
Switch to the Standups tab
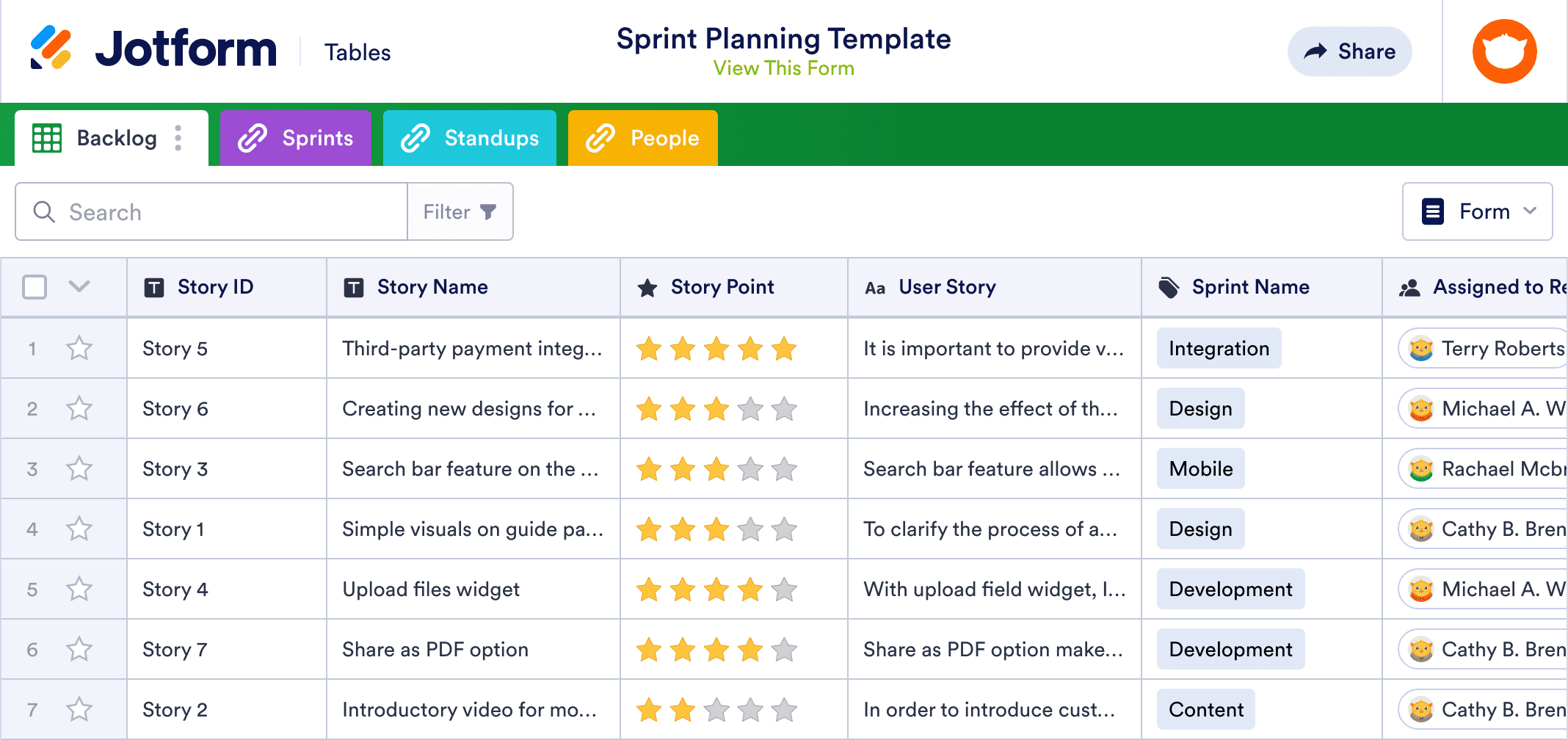470,137
